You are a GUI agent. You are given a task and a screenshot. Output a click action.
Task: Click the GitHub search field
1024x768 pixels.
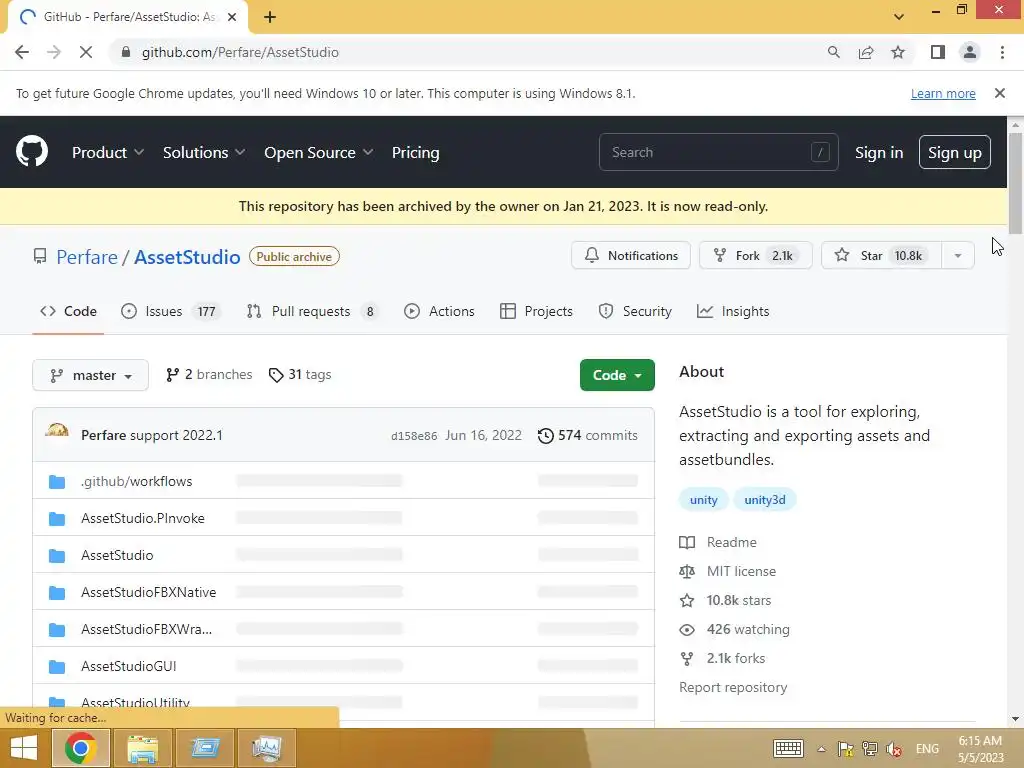[718, 152]
